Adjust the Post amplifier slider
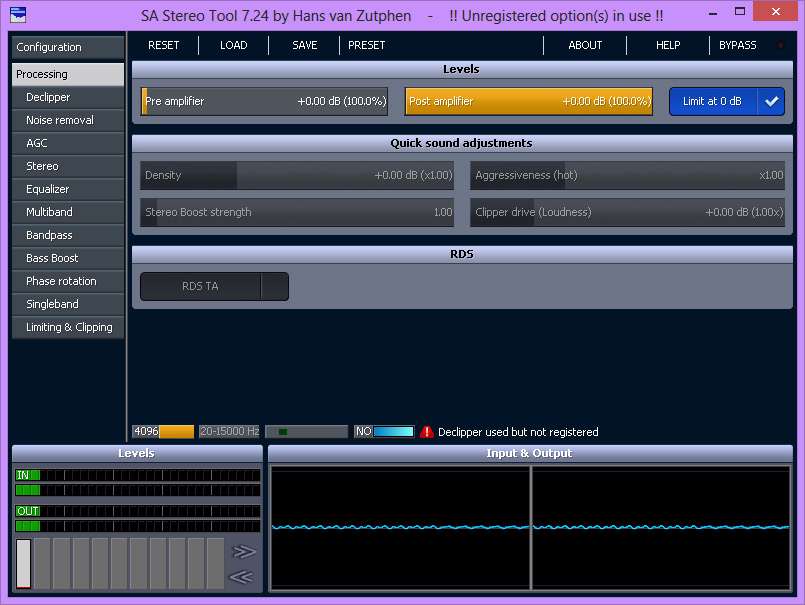 (x=528, y=101)
